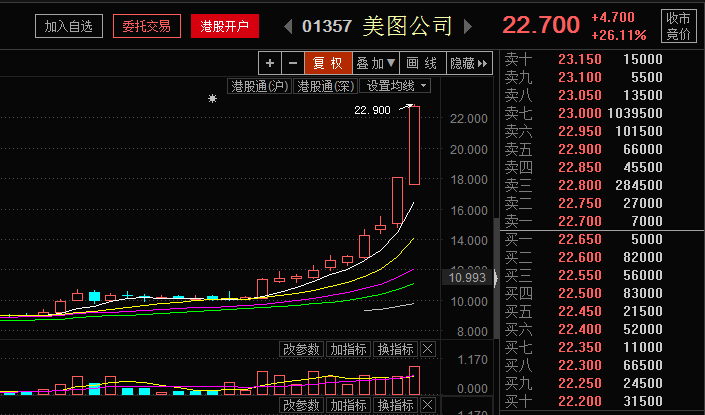Screen dimensions: 705x415
Task: Open 委托交易 trading button
Action: tap(147, 26)
